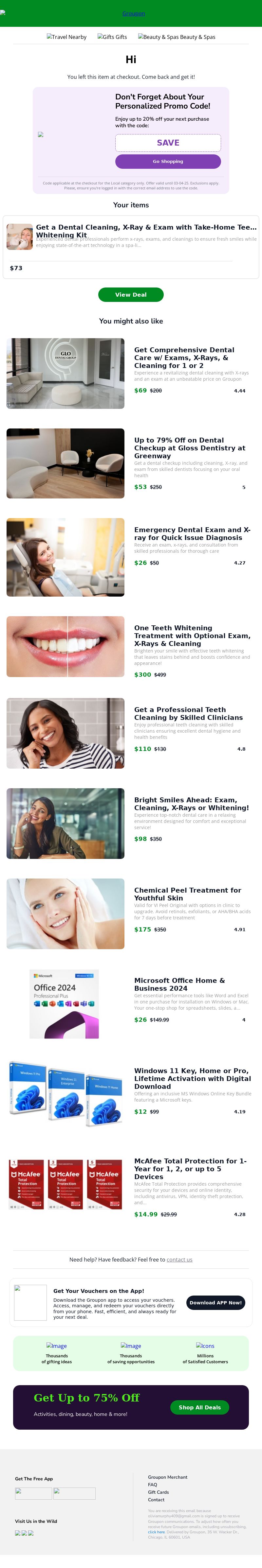Open the Gift Cards footer link

click(x=158, y=1491)
